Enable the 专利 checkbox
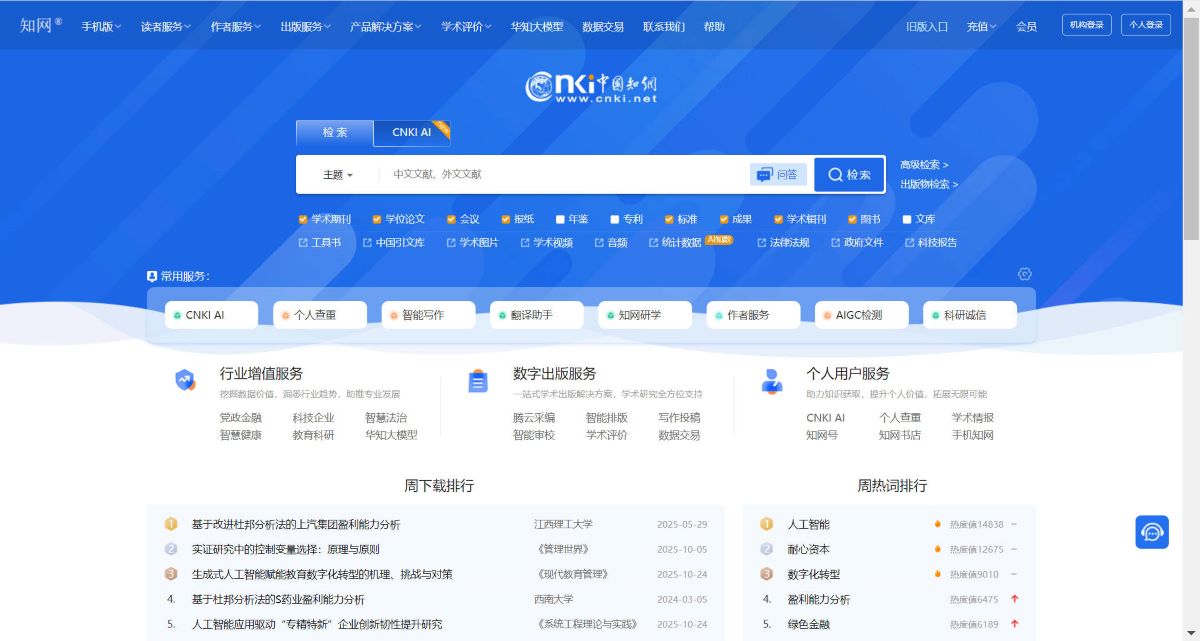This screenshot has height=641, width=1200. pyautogui.click(x=615, y=219)
